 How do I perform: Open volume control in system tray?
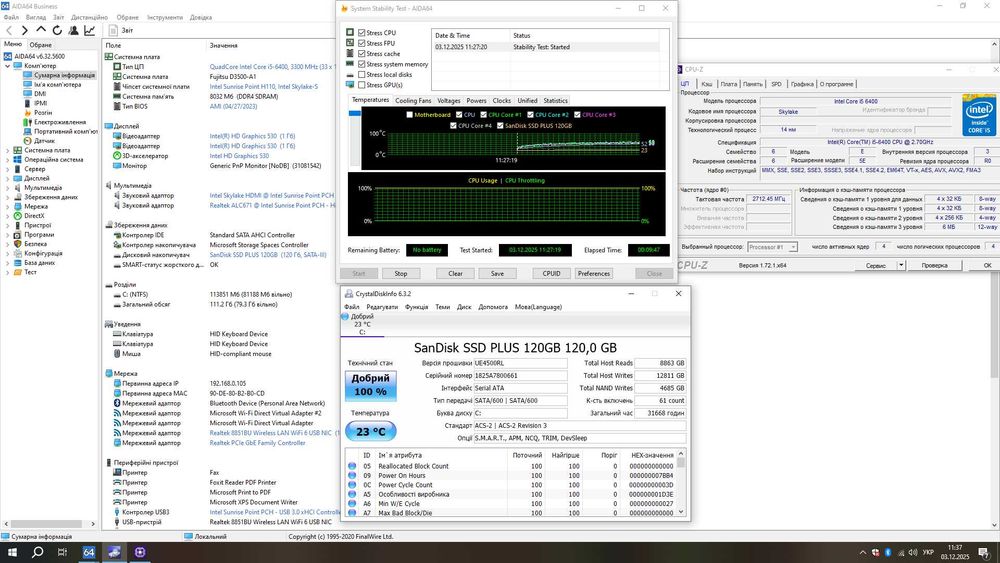(912, 553)
